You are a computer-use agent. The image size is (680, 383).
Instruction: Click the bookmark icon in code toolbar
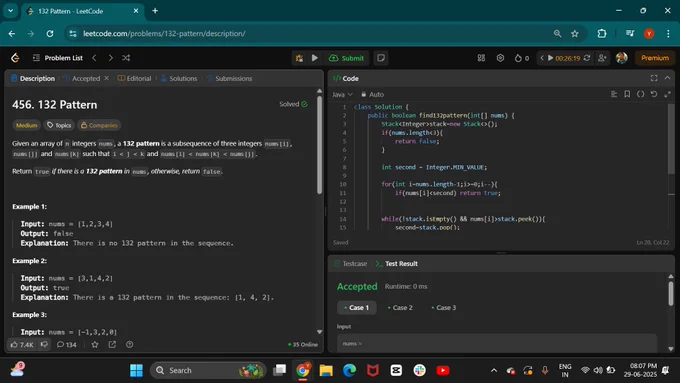pyautogui.click(x=627, y=94)
